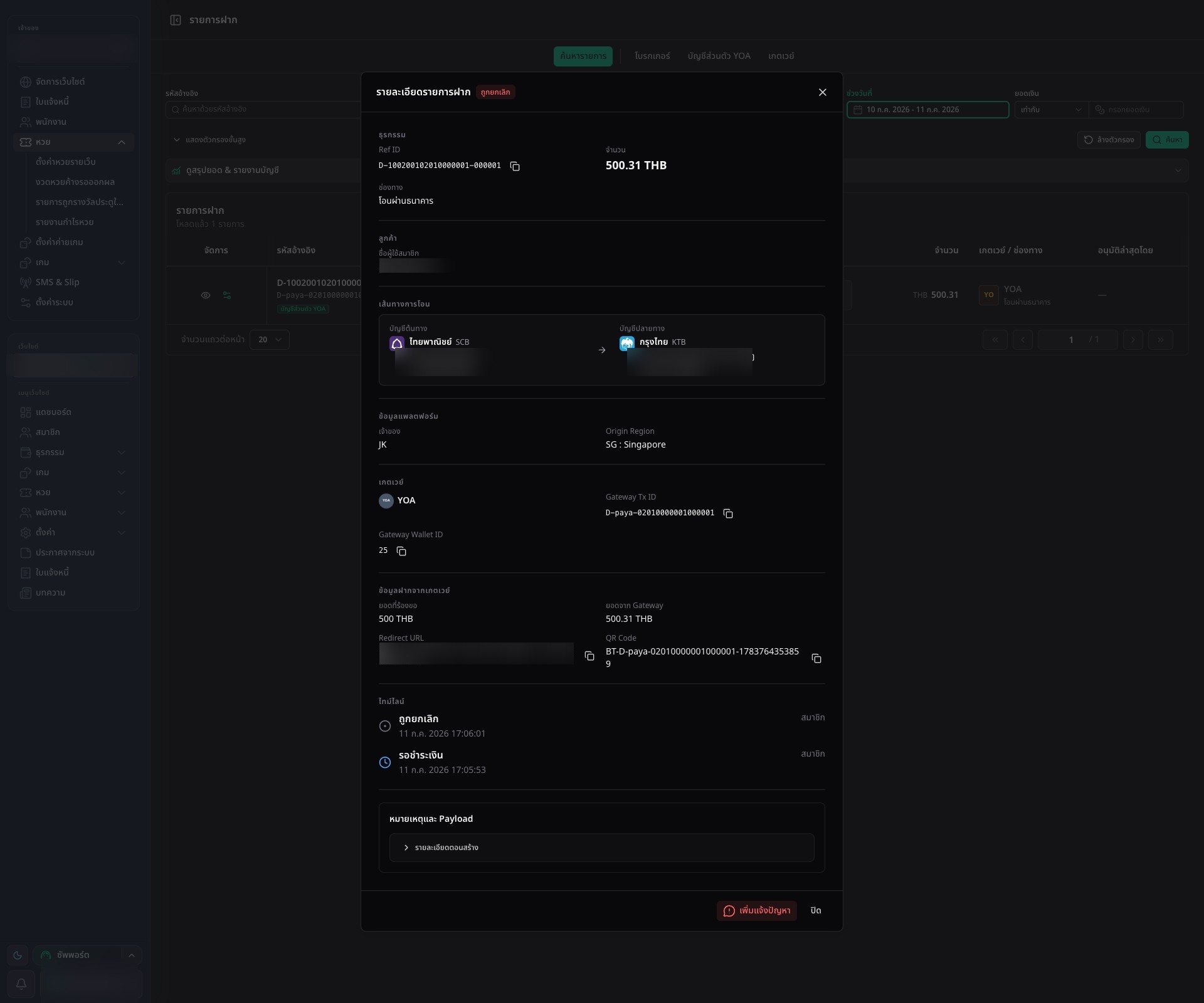Viewport: 1204px width, 1003px height.
Task: Click the reference code search field
Action: point(263,110)
